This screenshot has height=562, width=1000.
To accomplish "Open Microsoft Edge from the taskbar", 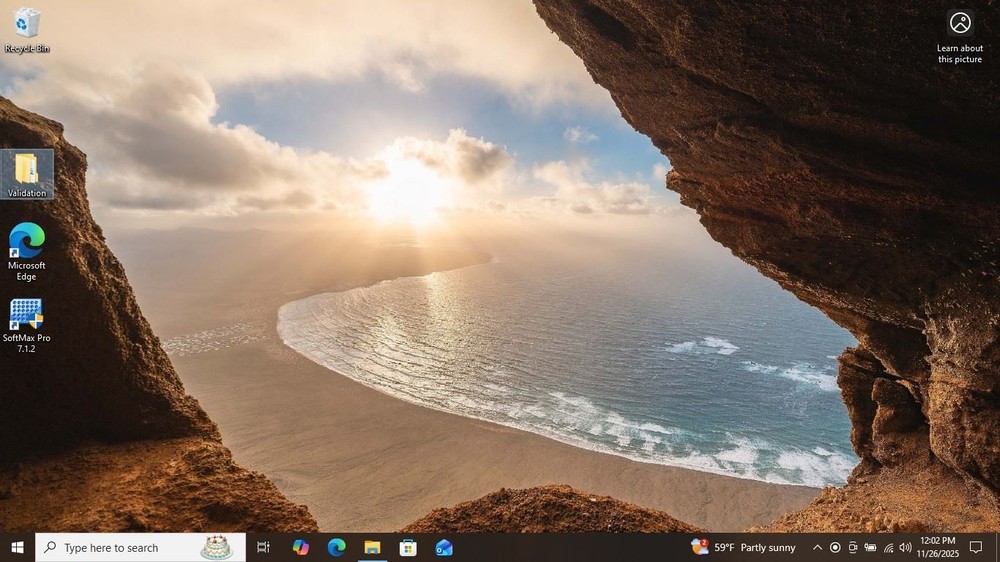I will [x=336, y=547].
